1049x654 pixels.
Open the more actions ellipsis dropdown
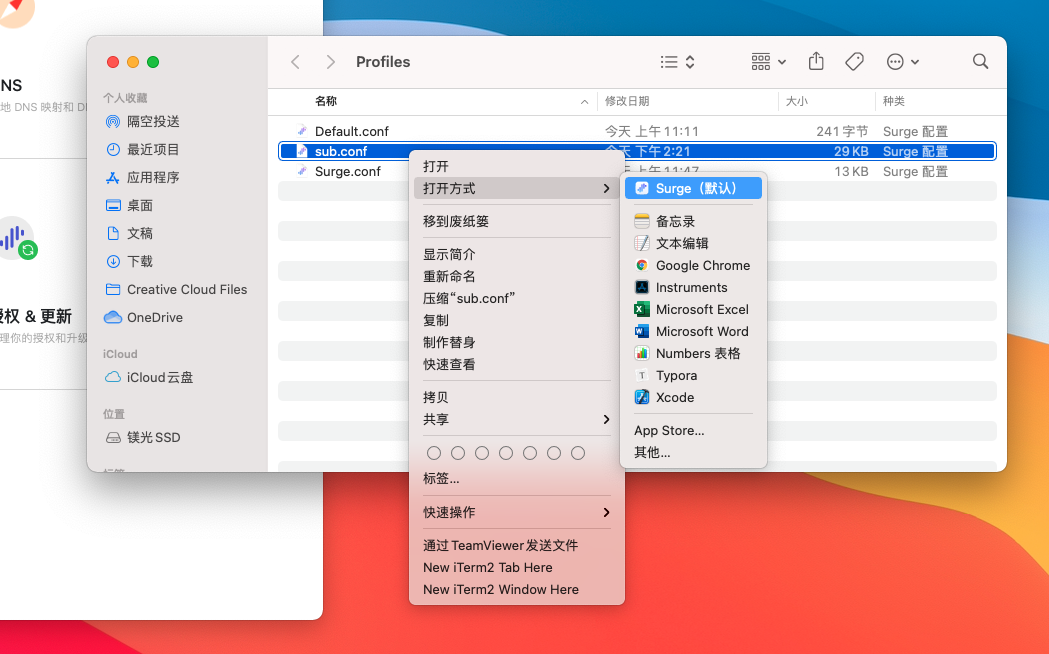coord(903,62)
